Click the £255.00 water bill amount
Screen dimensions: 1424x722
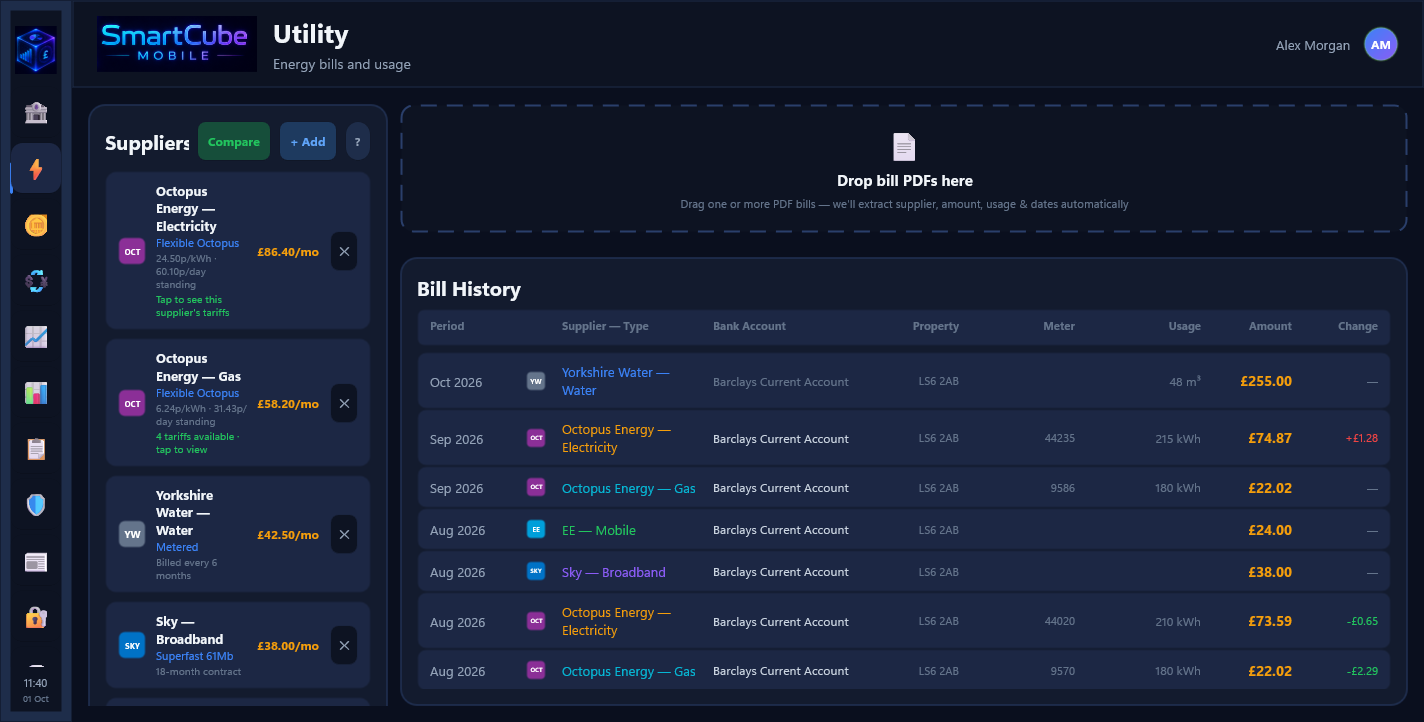(1266, 381)
